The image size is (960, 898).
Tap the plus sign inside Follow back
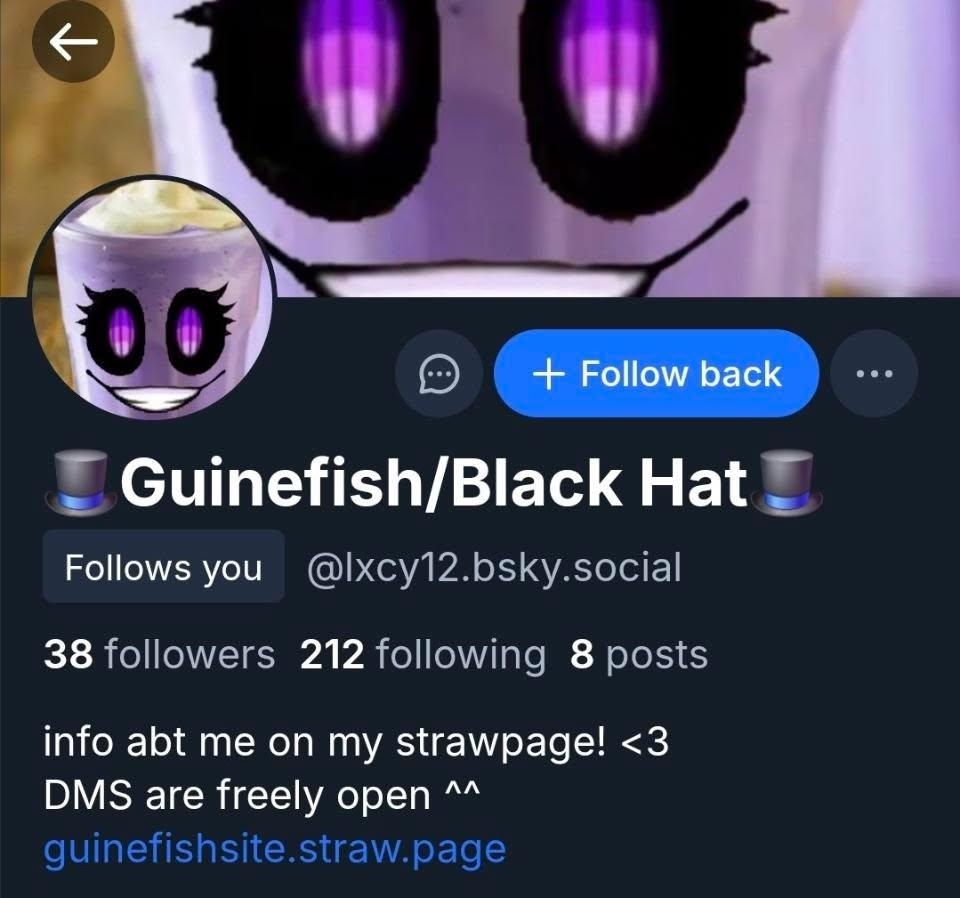coord(548,374)
